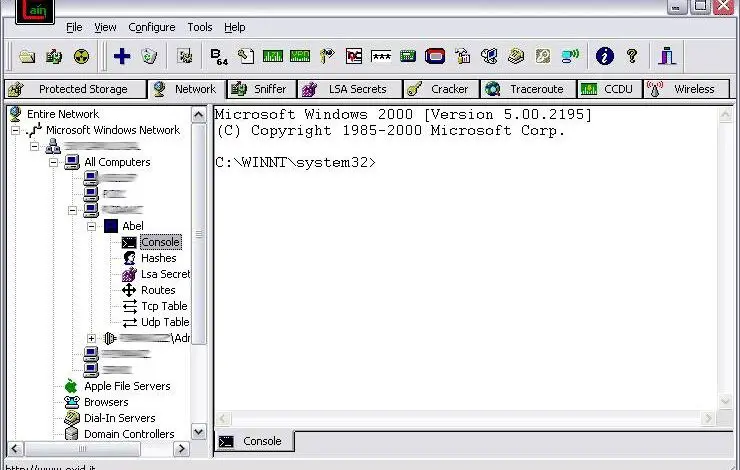740x470 pixels.
Task: Click the tree panel scroll-right arrow
Action: pos(181,449)
